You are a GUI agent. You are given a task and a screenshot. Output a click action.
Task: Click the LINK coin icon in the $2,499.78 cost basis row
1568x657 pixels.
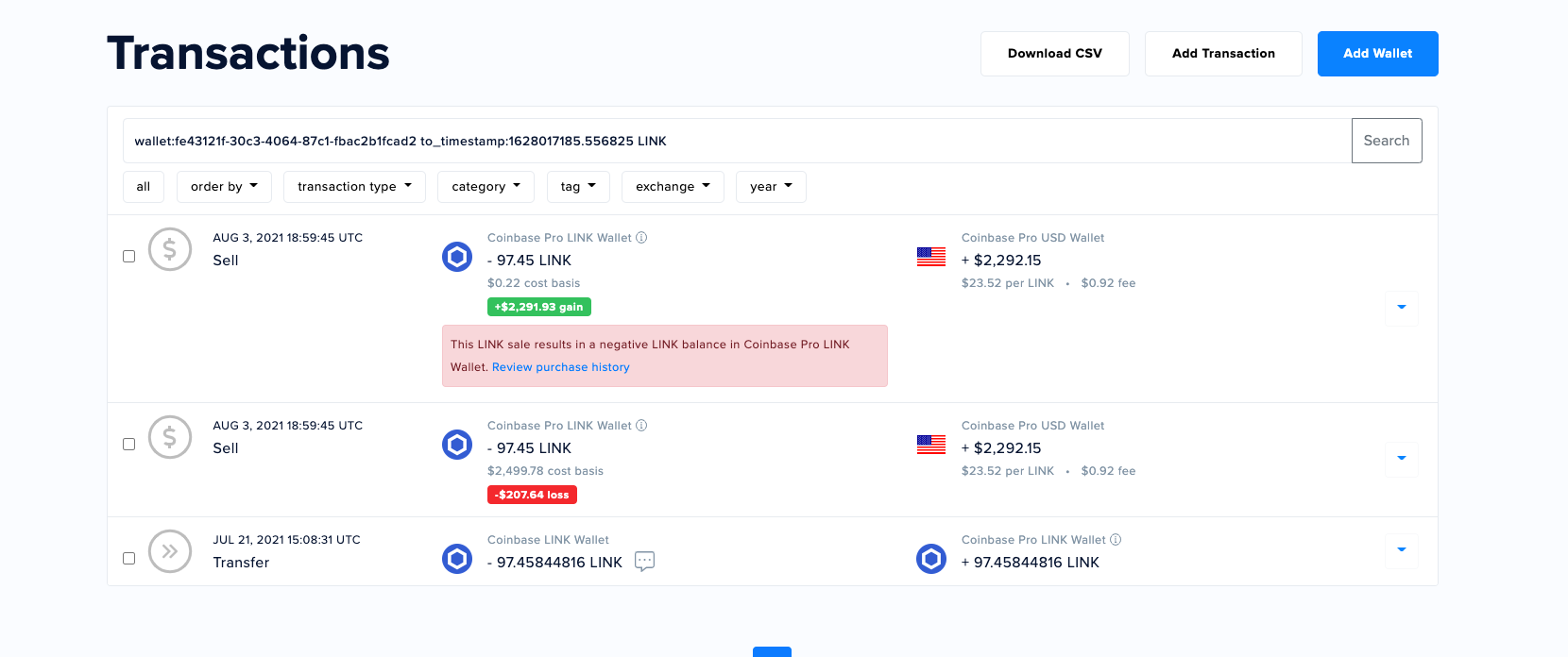coord(457,445)
